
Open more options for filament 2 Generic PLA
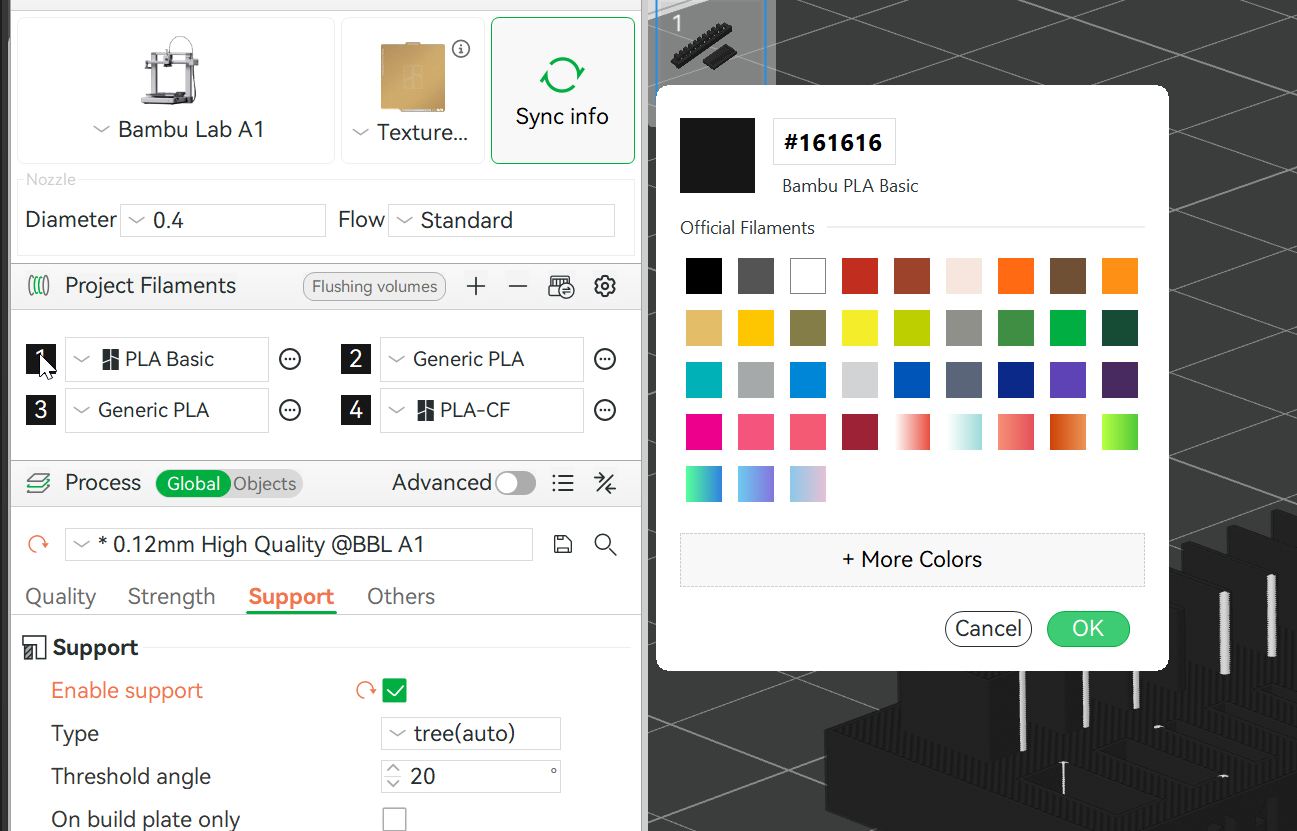604,359
